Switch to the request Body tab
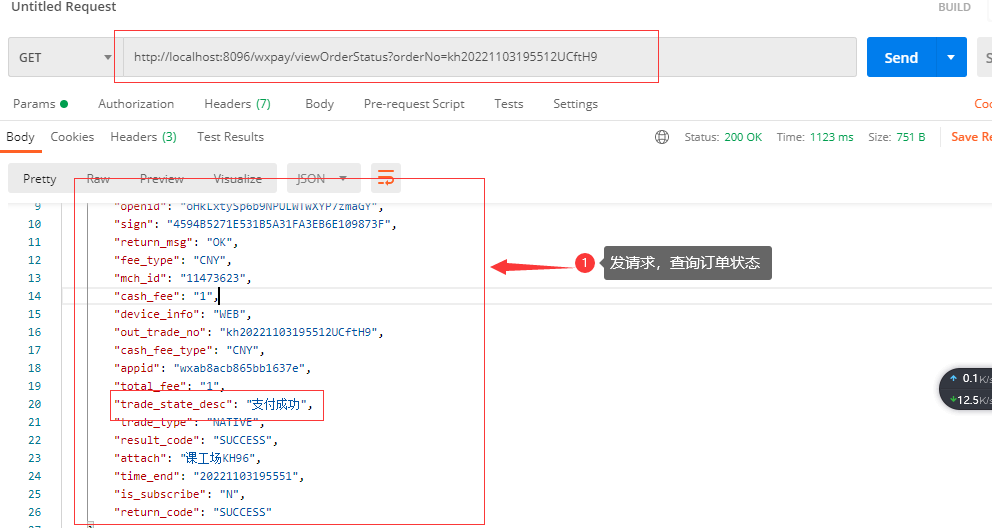992x531 pixels. (319, 104)
